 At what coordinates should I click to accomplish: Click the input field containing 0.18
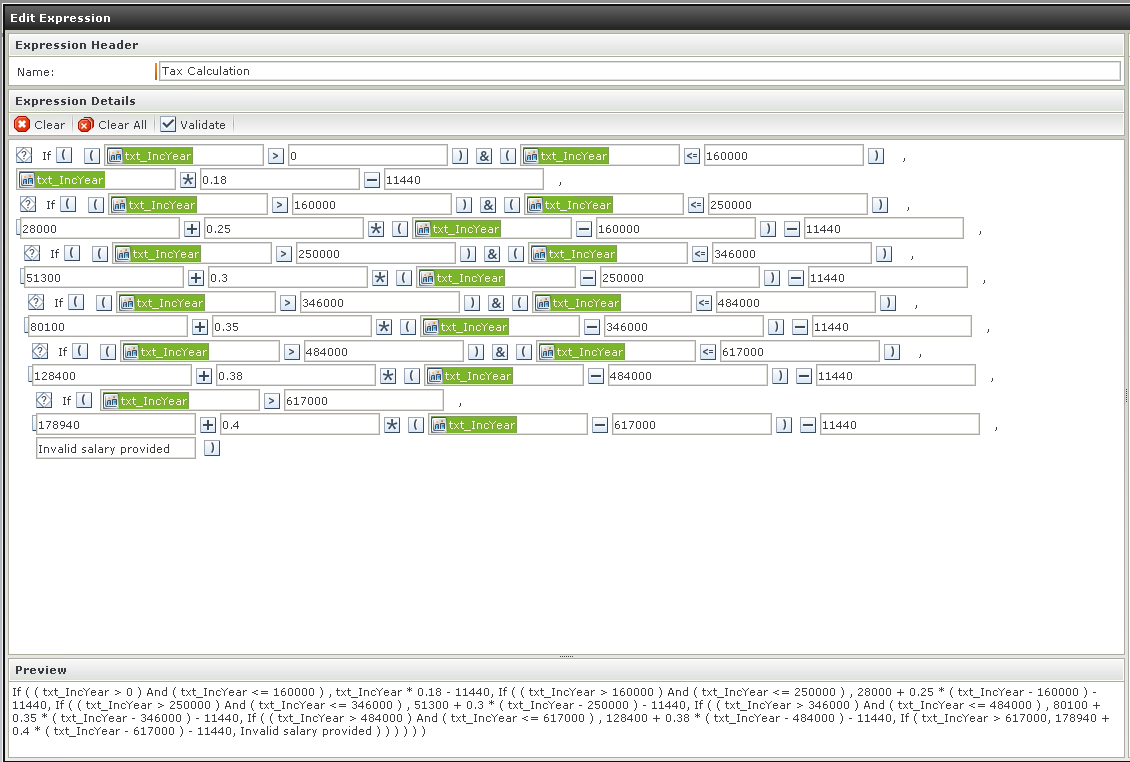click(x=280, y=180)
